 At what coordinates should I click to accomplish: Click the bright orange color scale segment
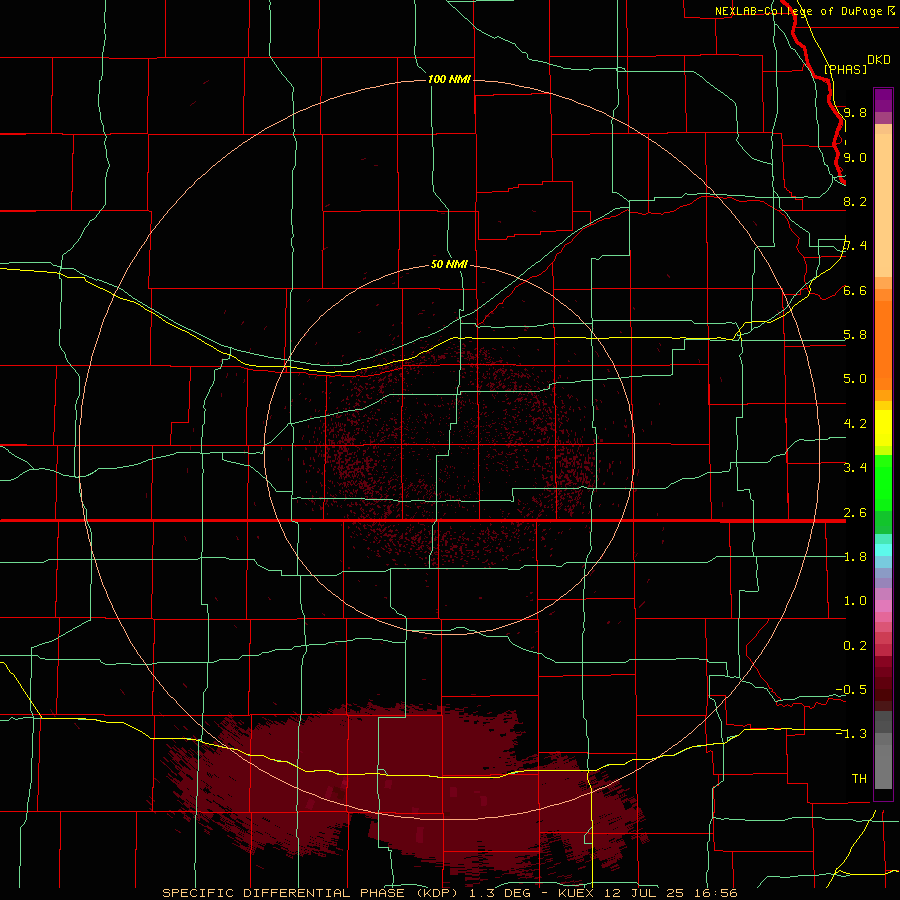(883, 344)
